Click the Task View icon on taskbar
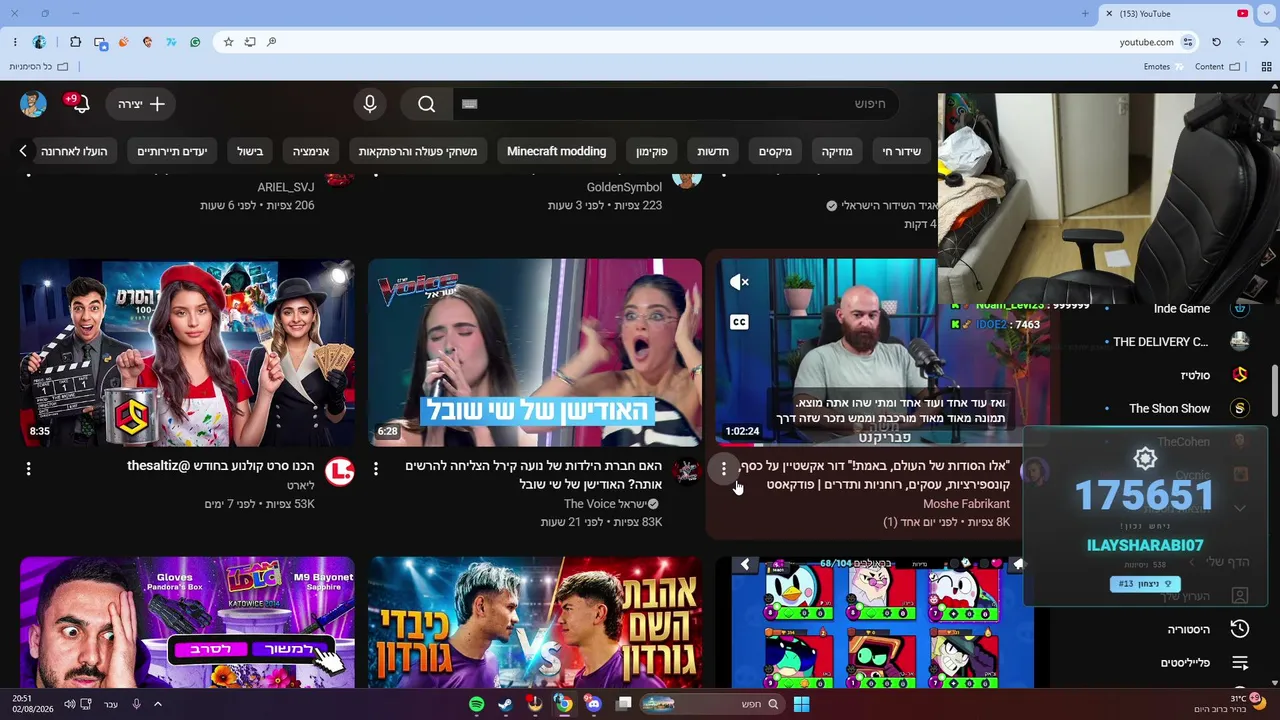1280x720 pixels. point(624,704)
